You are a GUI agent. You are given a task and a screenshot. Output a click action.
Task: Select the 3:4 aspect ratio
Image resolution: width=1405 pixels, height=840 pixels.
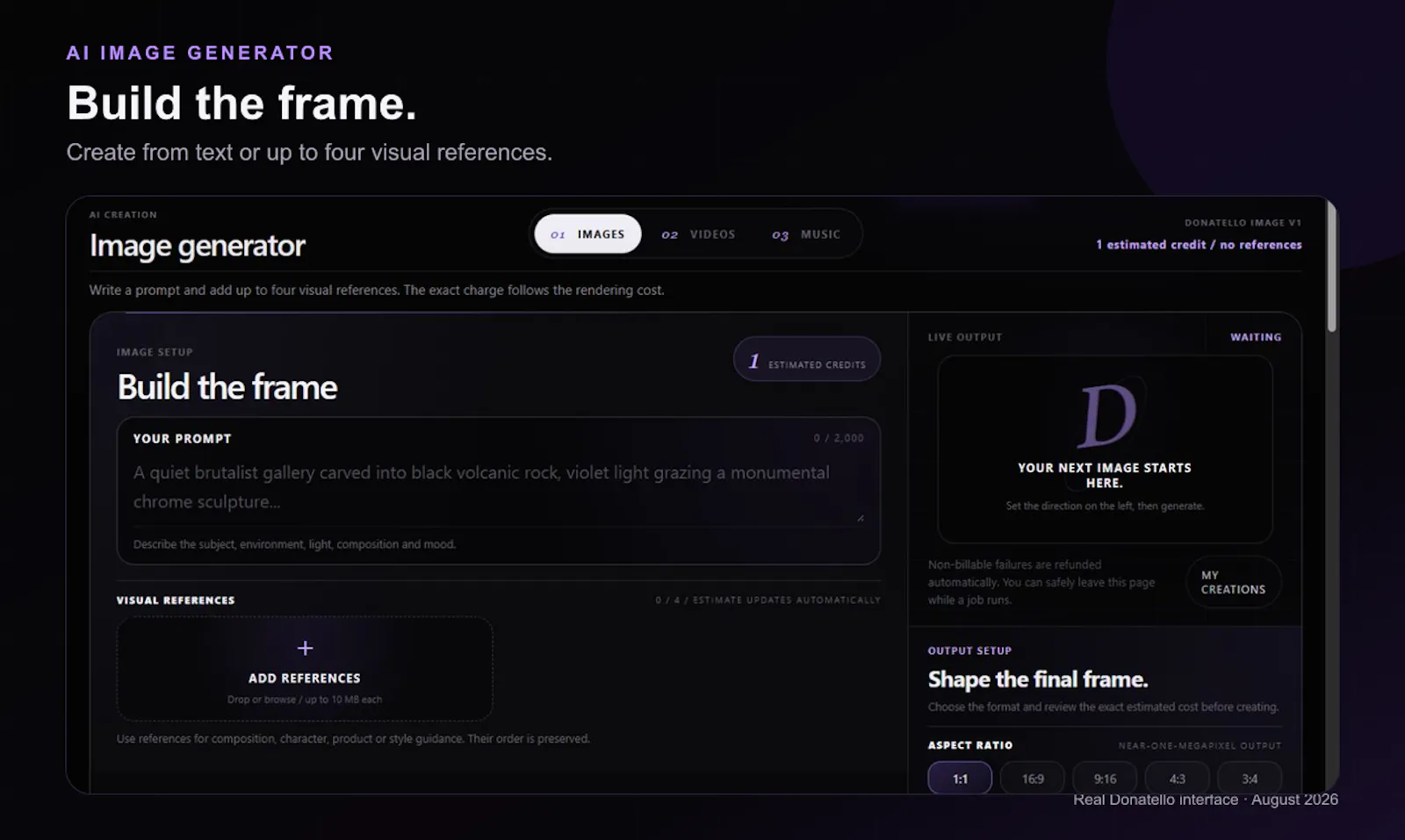pos(1250,779)
